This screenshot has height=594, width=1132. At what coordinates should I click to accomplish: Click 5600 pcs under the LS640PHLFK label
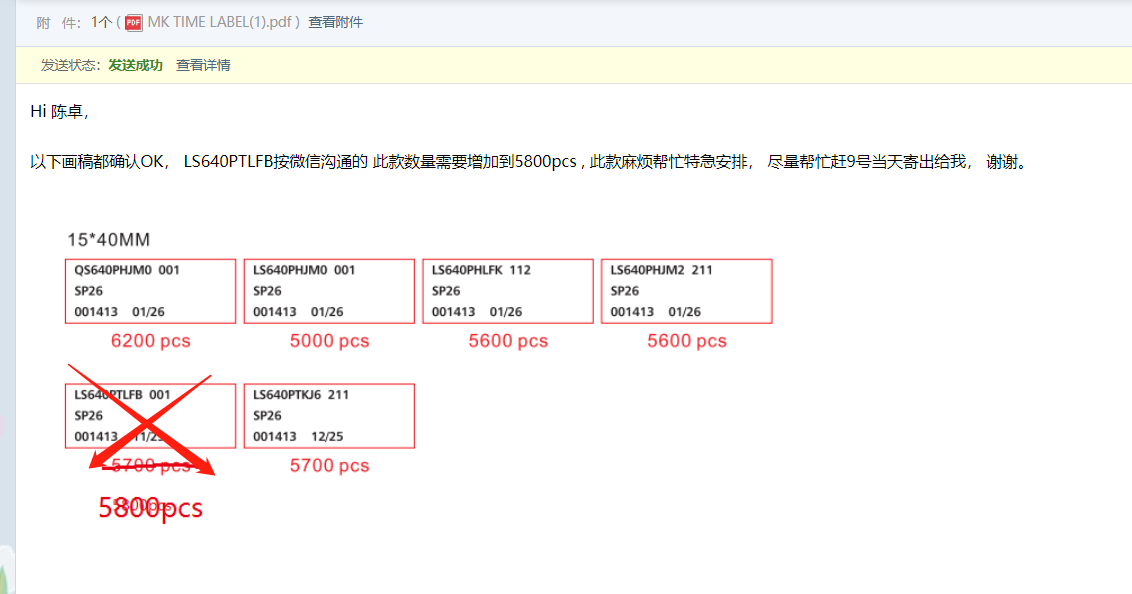pos(508,341)
